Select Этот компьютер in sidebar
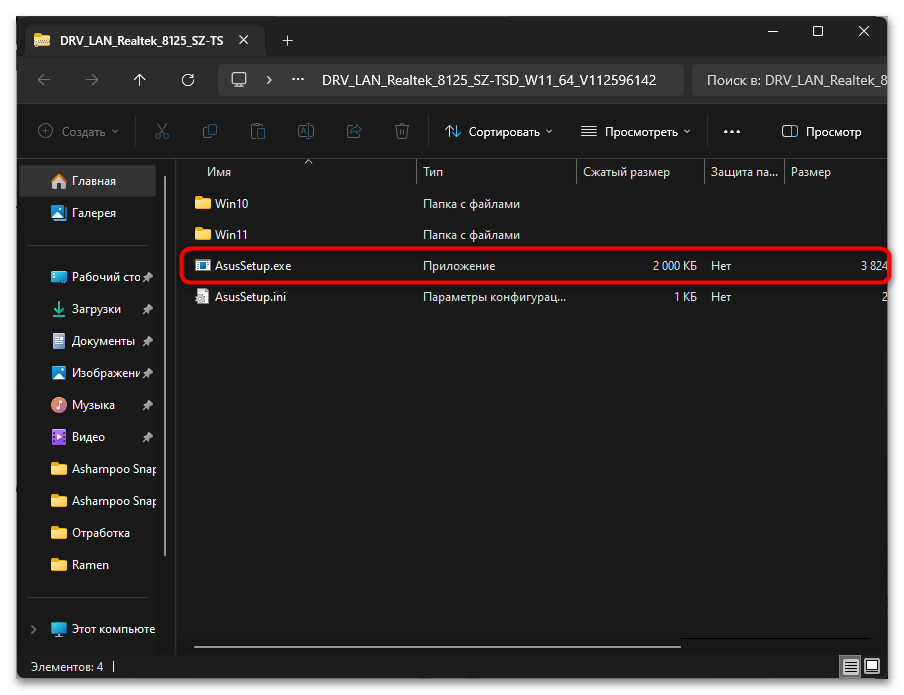This screenshot has height=695, width=904. (103, 629)
